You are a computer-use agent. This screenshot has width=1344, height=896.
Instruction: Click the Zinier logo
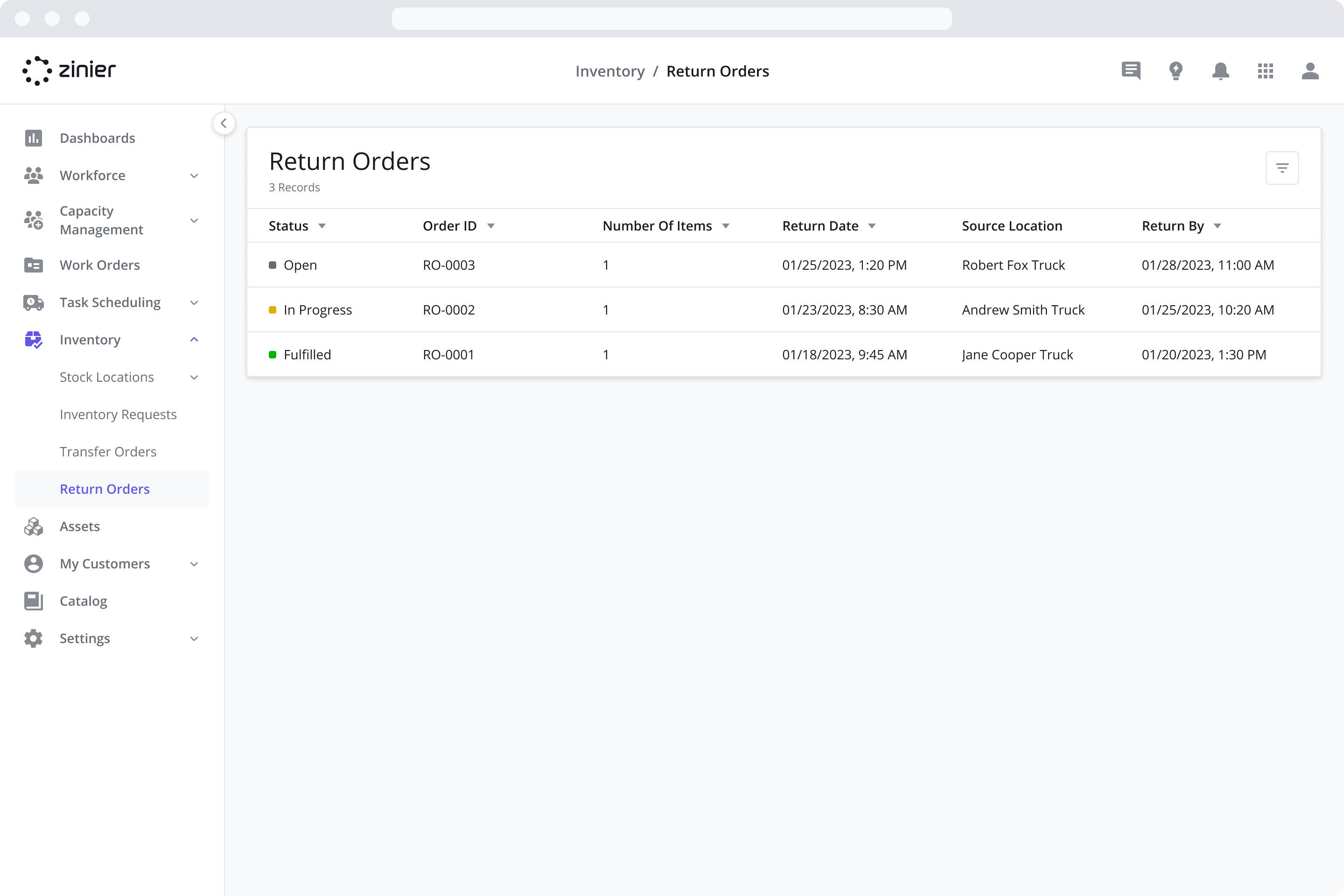click(69, 70)
